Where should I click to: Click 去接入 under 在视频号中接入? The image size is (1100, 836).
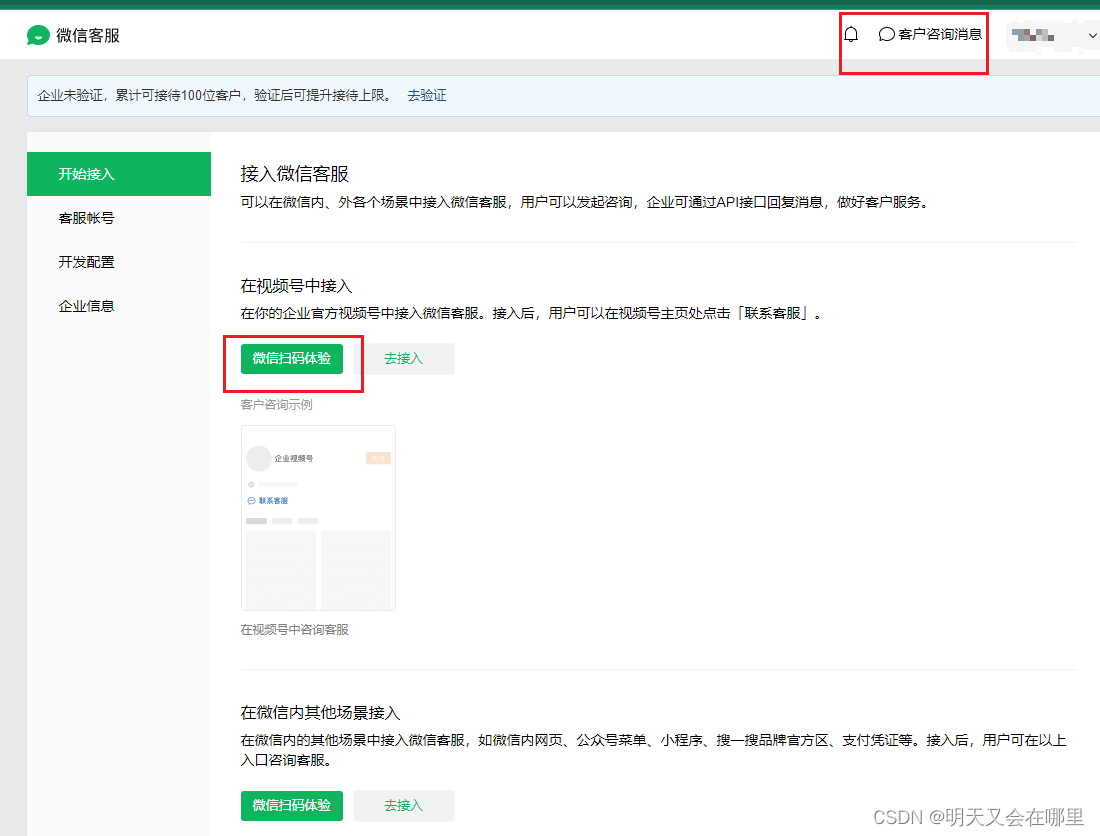(403, 358)
